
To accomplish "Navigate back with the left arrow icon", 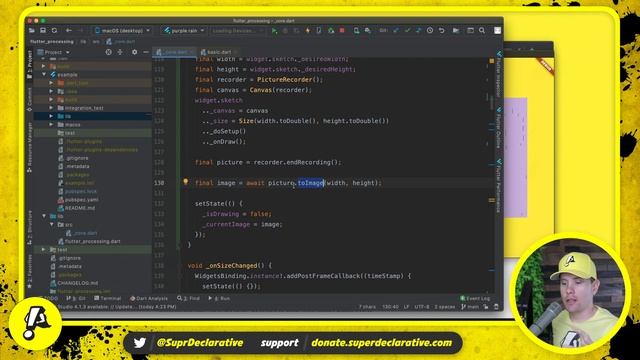I will [69, 31].
